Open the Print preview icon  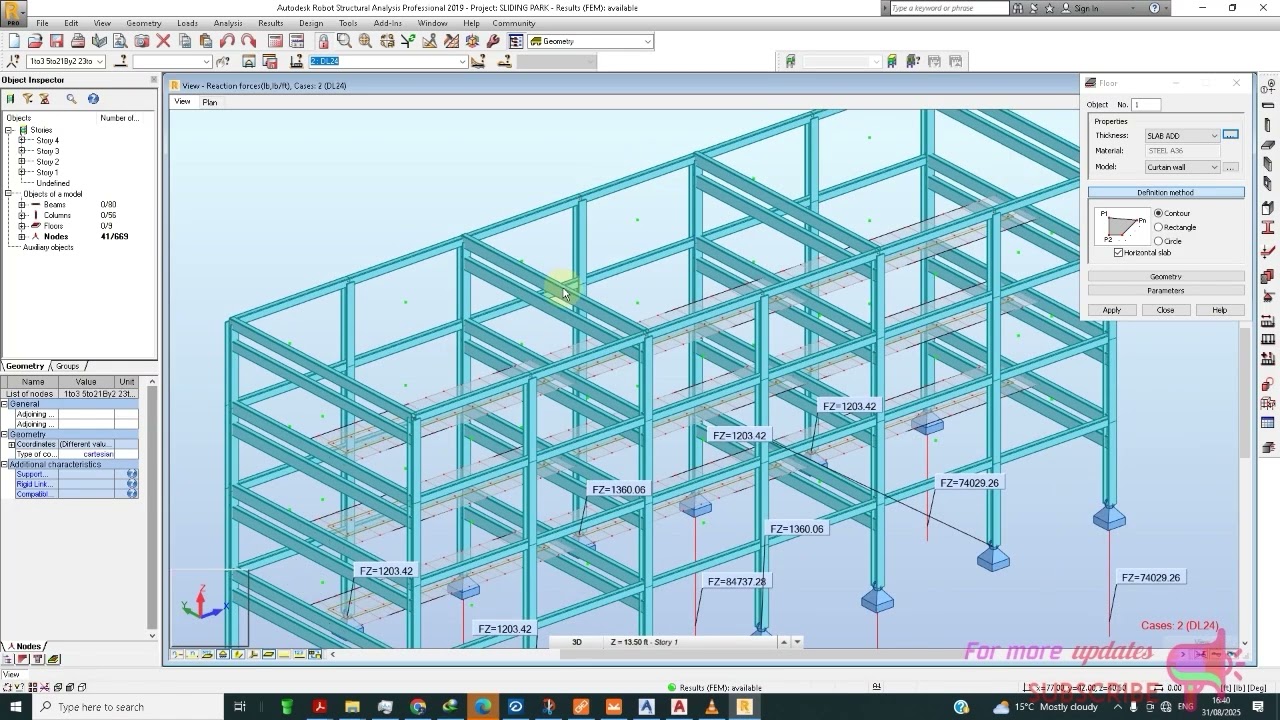click(x=120, y=41)
